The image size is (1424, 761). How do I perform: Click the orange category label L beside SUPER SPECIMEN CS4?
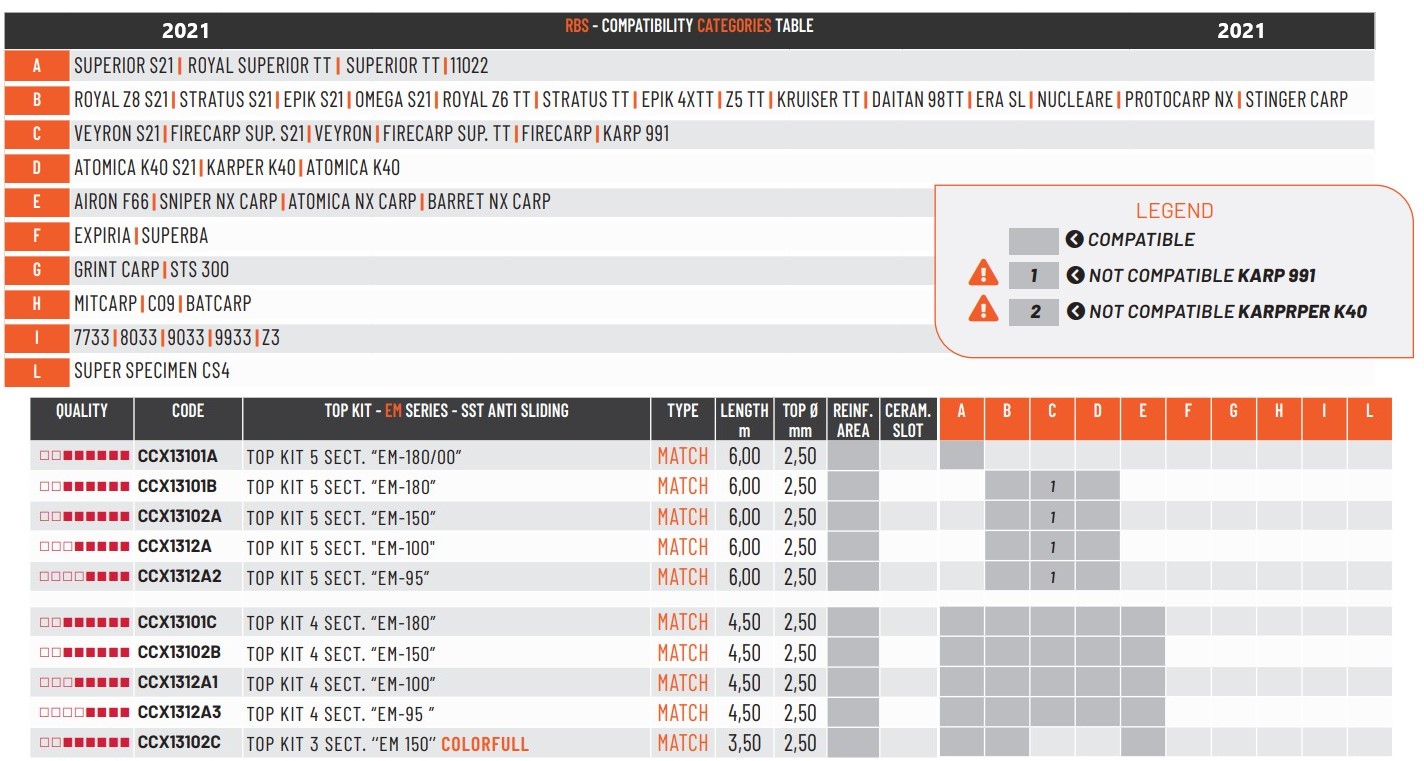click(x=37, y=372)
